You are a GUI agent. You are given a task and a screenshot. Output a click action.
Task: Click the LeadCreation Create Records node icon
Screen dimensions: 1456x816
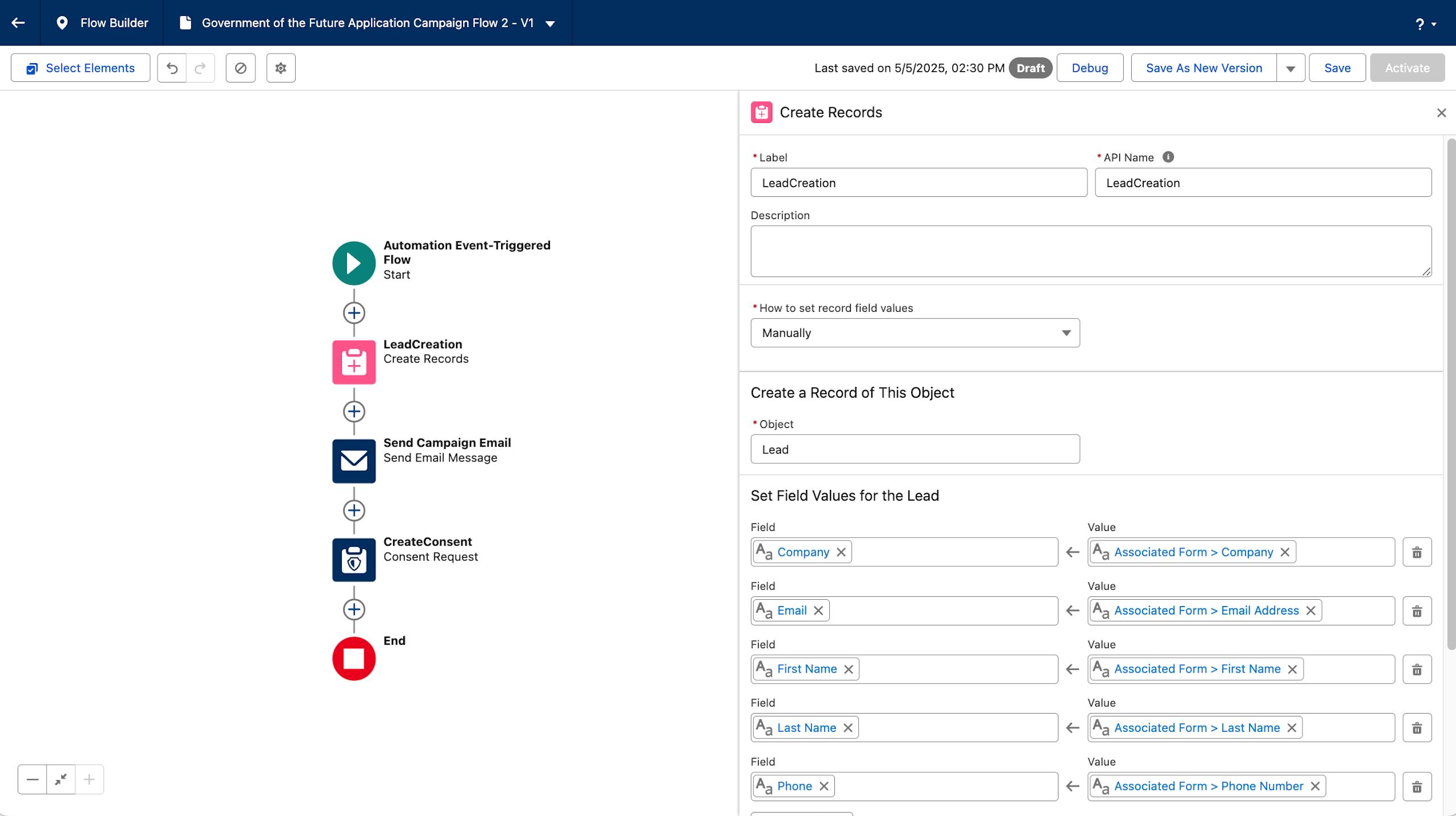point(354,362)
